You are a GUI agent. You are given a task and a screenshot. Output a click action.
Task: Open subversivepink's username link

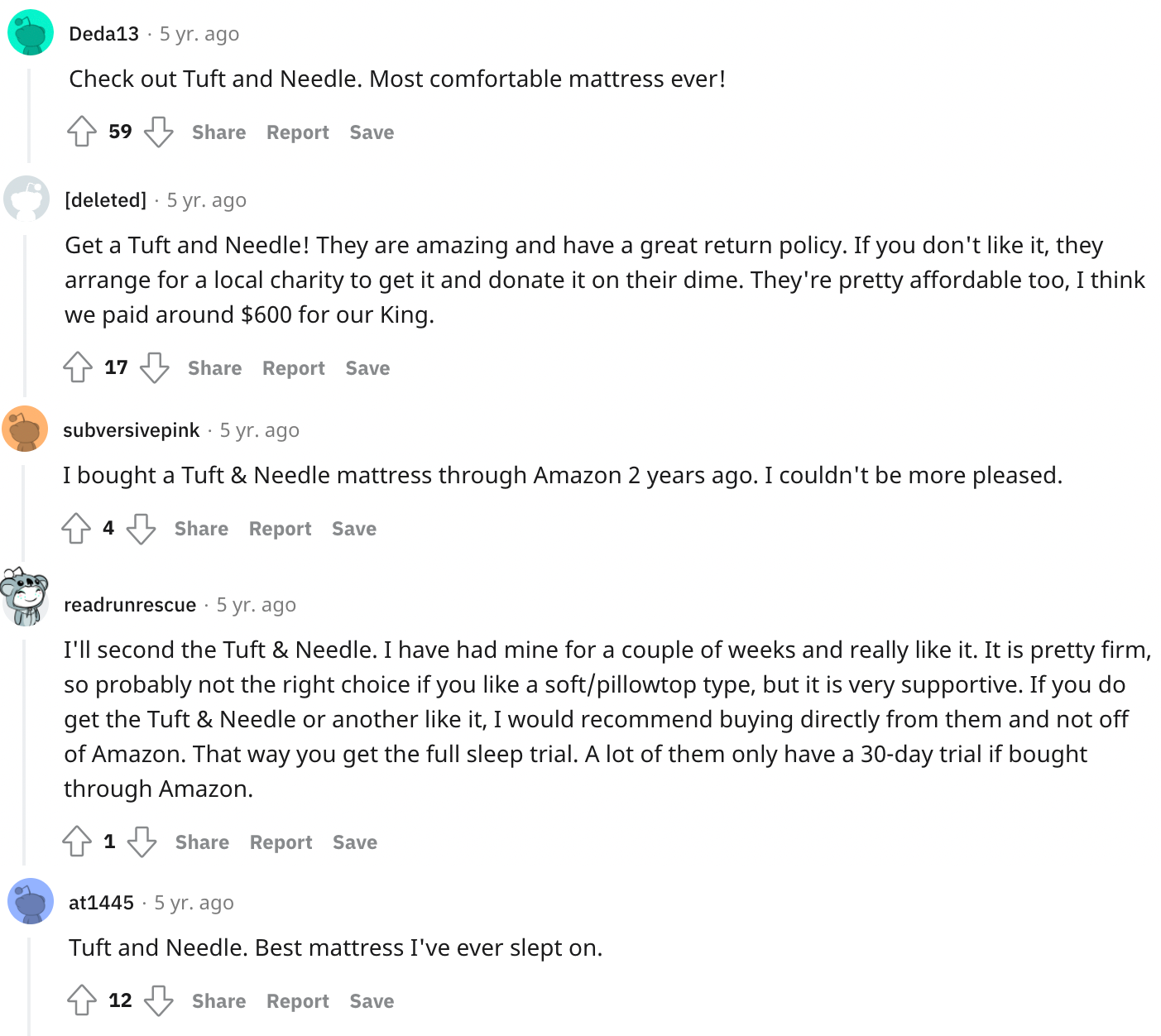point(132,430)
